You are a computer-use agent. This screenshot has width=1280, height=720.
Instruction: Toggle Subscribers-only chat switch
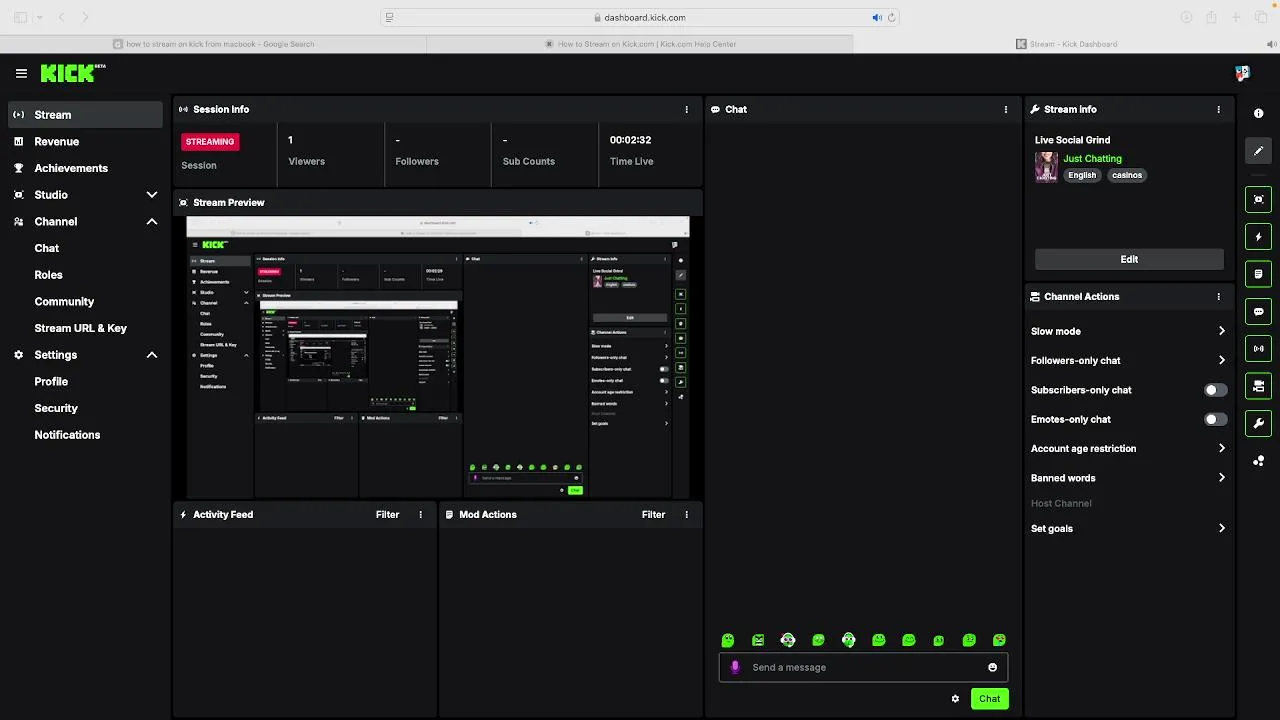pos(1215,390)
